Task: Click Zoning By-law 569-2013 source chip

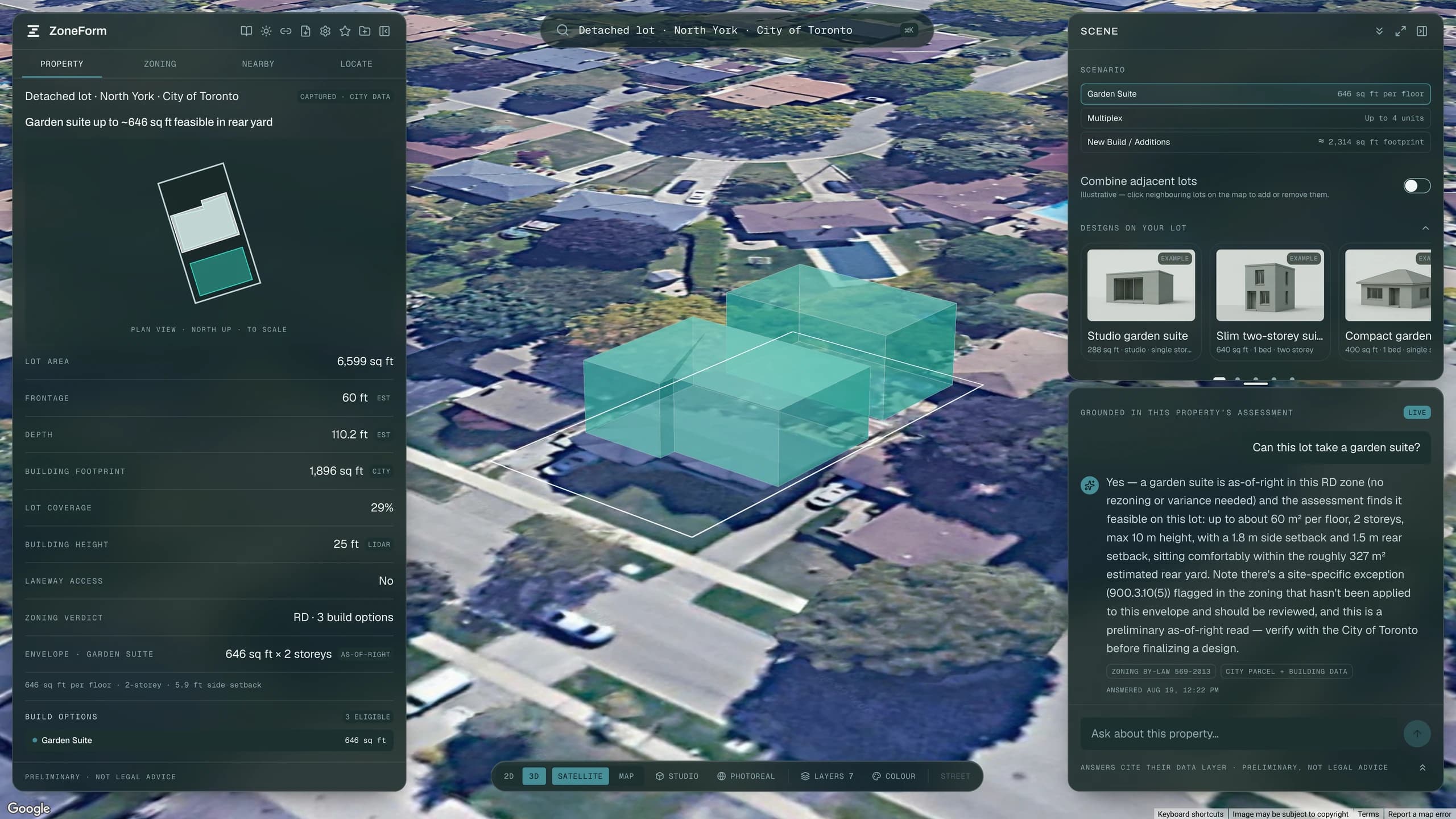Action: click(1161, 672)
